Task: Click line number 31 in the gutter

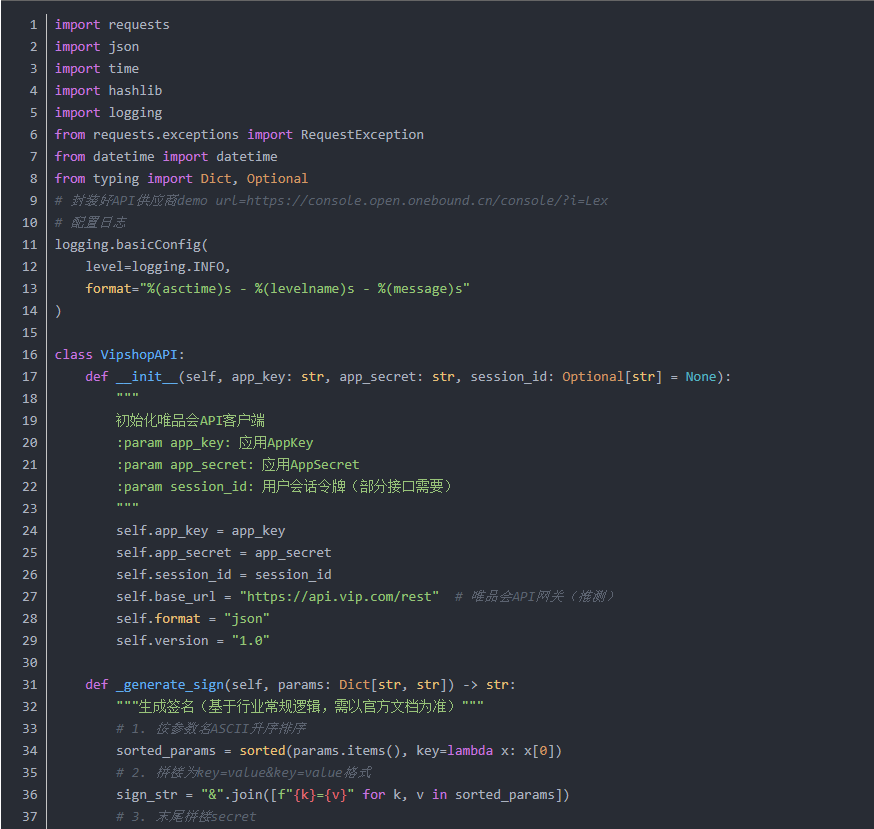Action: pos(30,685)
